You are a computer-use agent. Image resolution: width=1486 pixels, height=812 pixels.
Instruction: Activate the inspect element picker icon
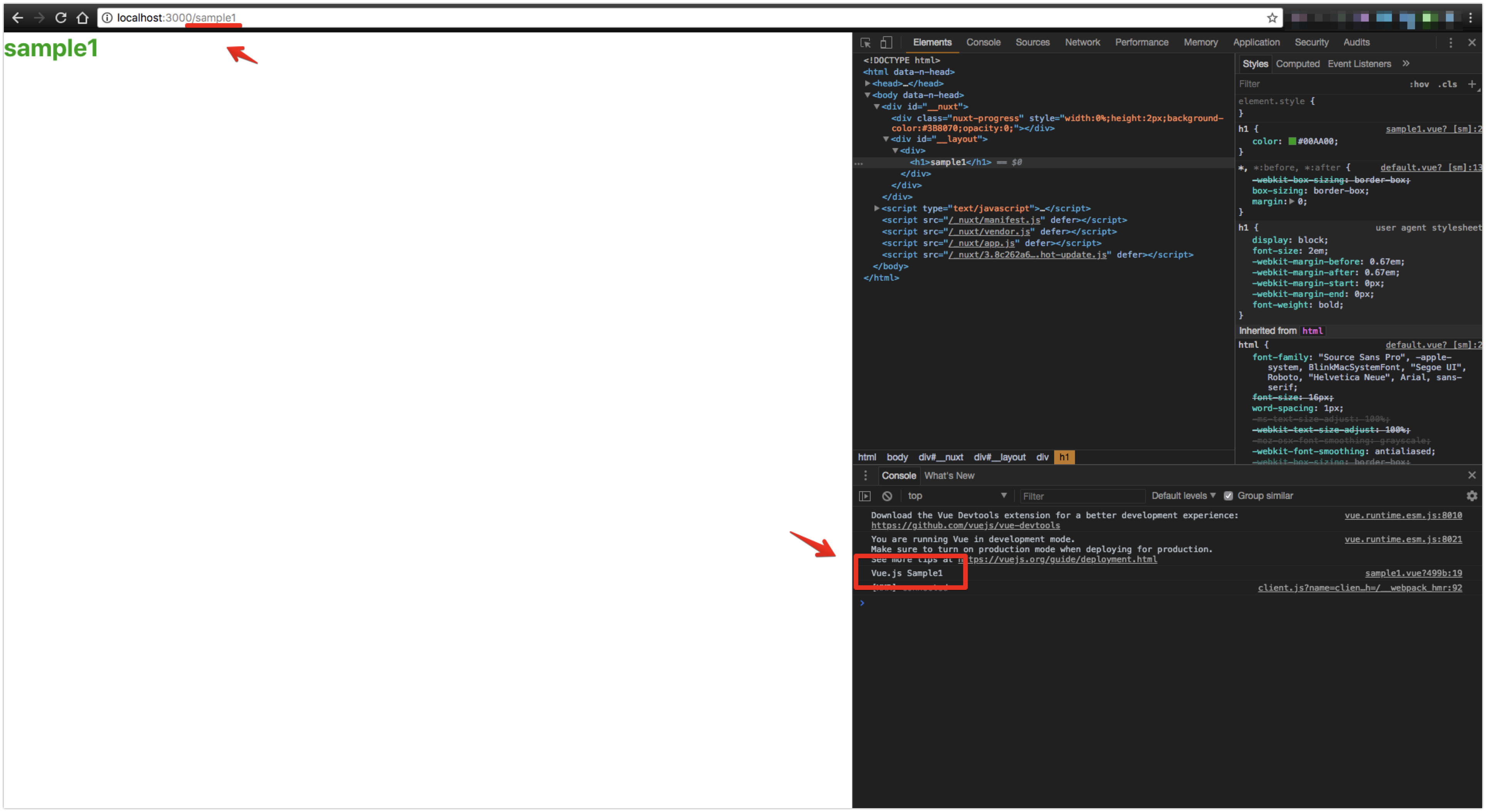click(865, 43)
